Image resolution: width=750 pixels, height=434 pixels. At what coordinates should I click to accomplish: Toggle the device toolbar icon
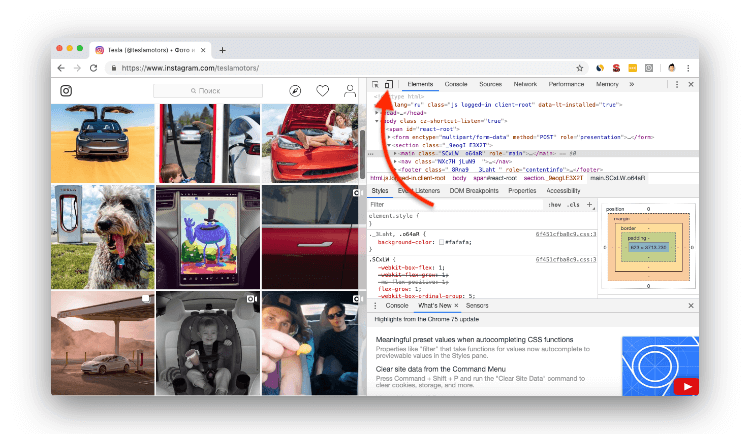(388, 85)
